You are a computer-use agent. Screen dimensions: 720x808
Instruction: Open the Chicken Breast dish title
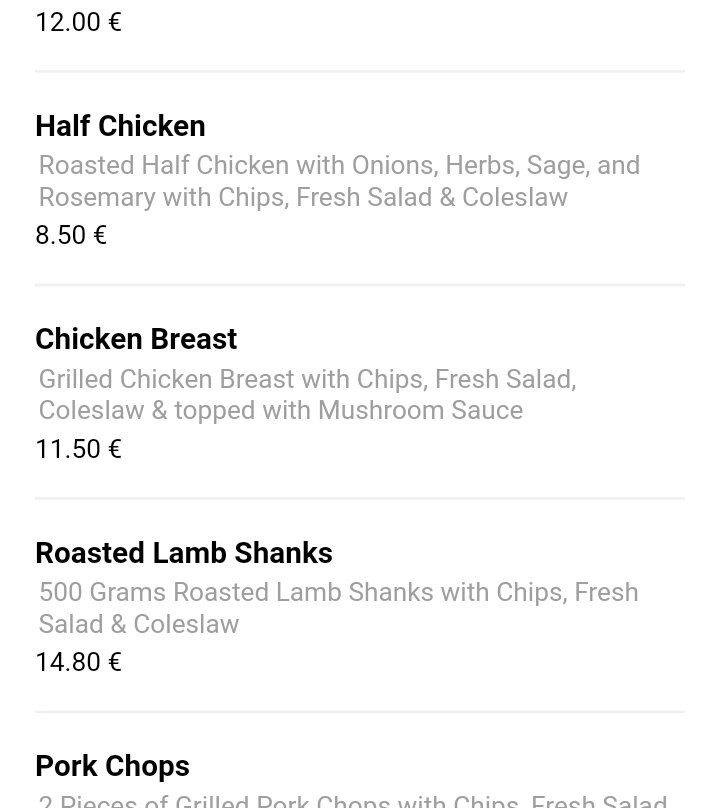point(136,339)
